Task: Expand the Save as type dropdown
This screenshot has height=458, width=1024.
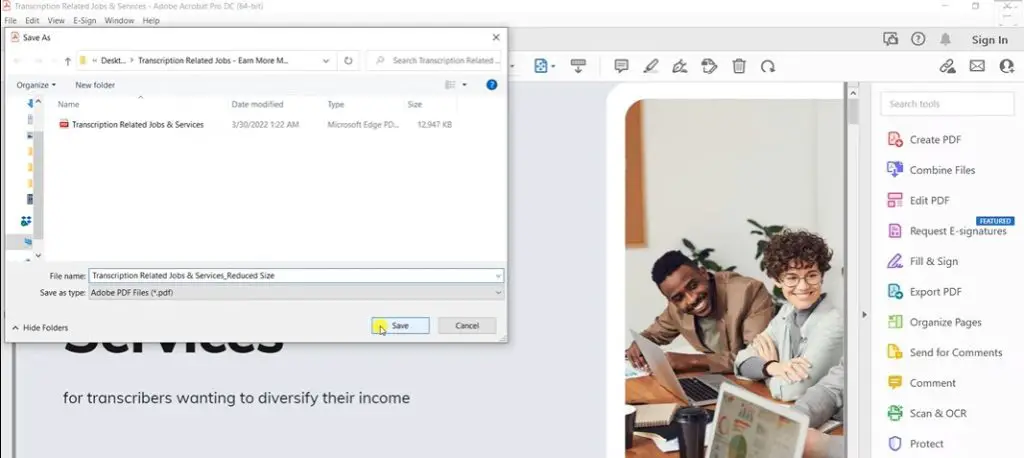Action: 296,293
